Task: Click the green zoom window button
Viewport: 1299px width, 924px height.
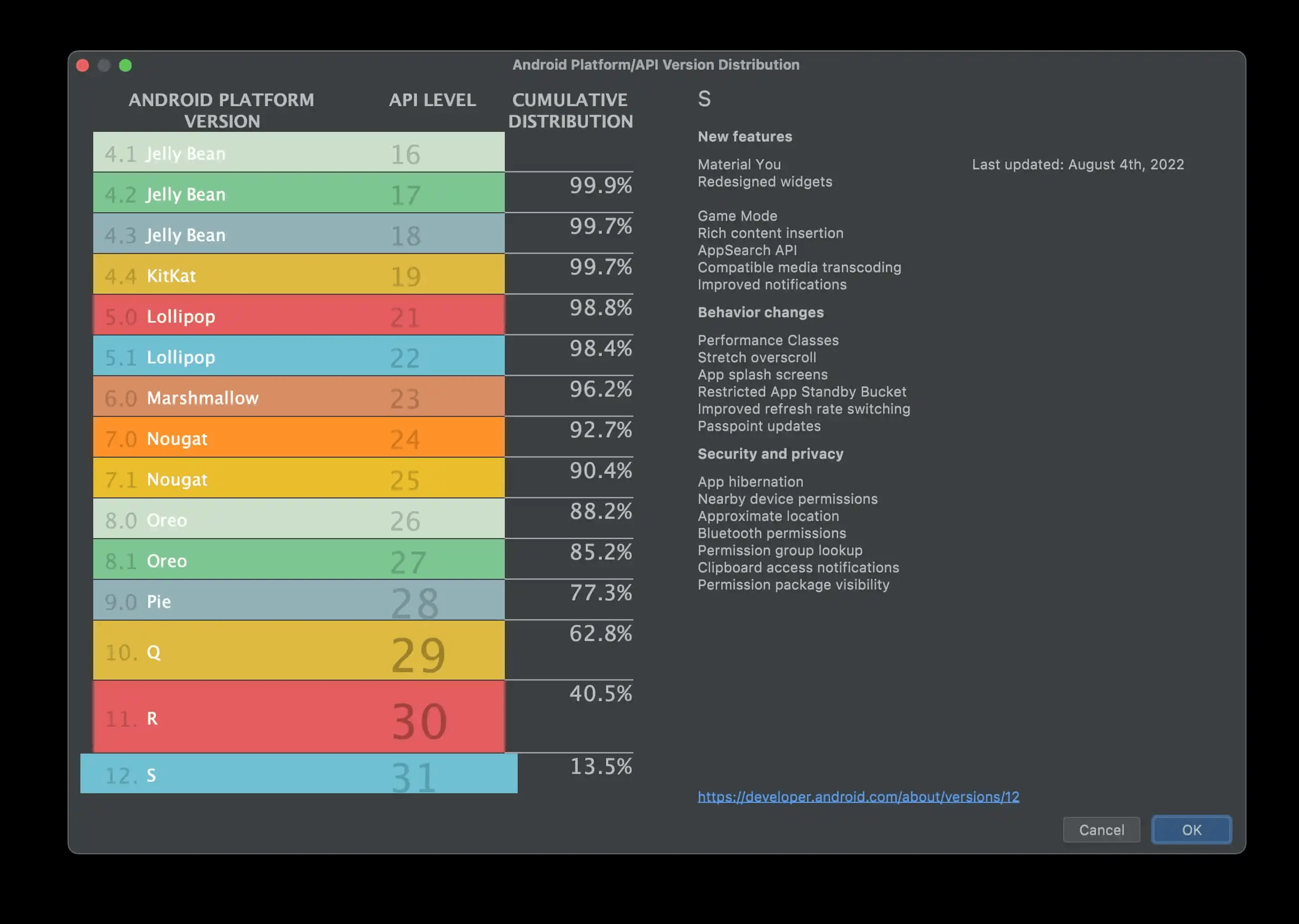Action: point(126,65)
